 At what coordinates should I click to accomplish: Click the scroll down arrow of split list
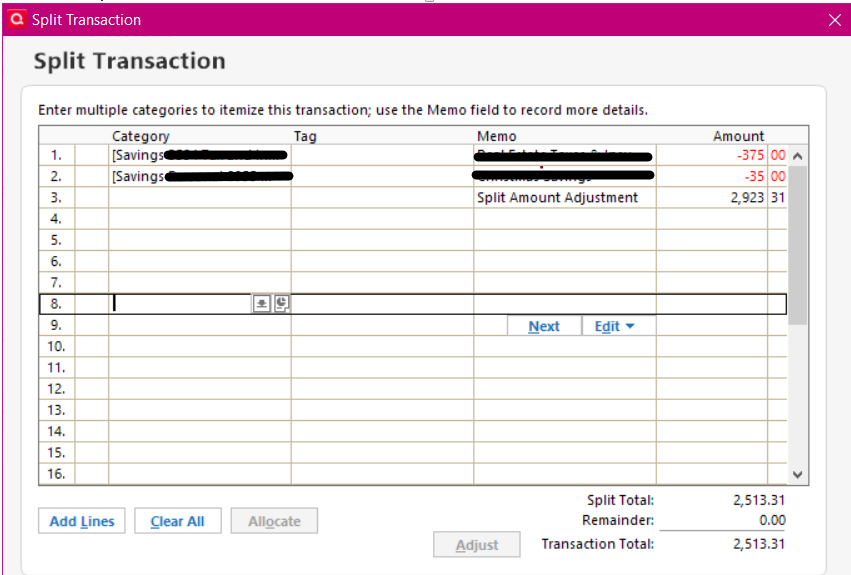tap(797, 475)
